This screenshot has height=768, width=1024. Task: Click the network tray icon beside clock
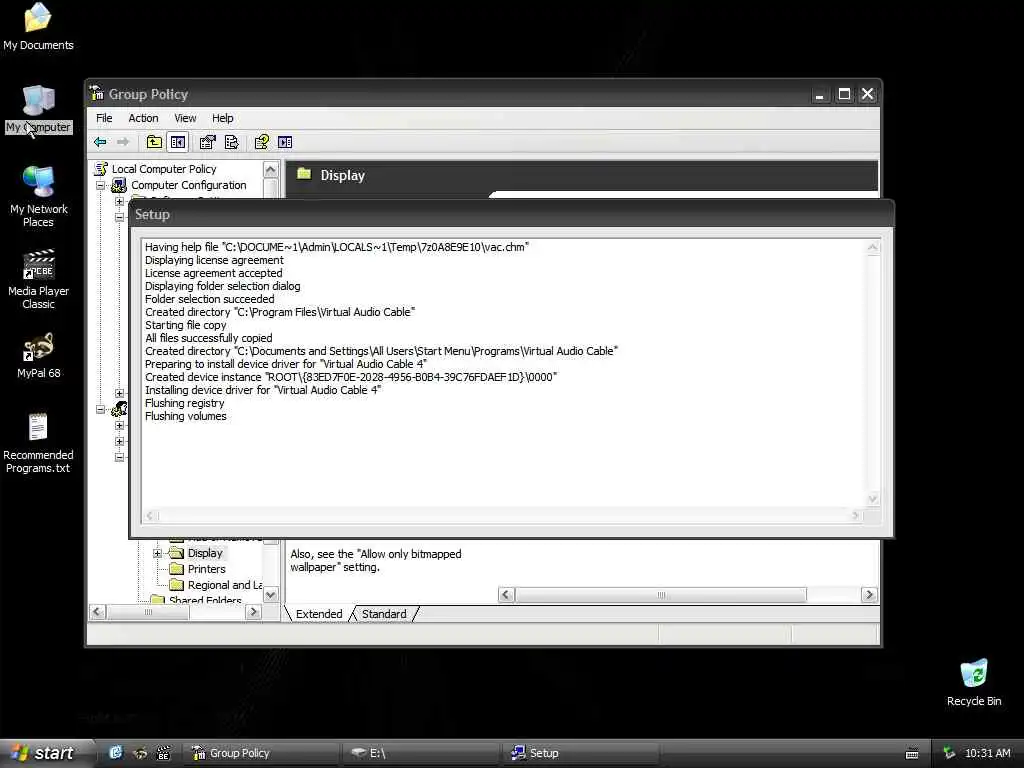pos(950,753)
